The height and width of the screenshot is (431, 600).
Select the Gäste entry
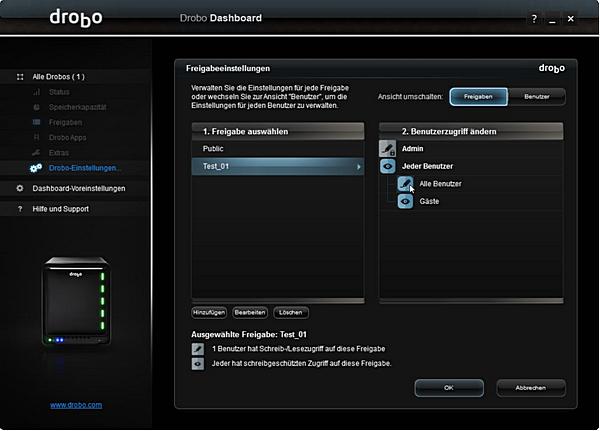pyautogui.click(x=429, y=201)
